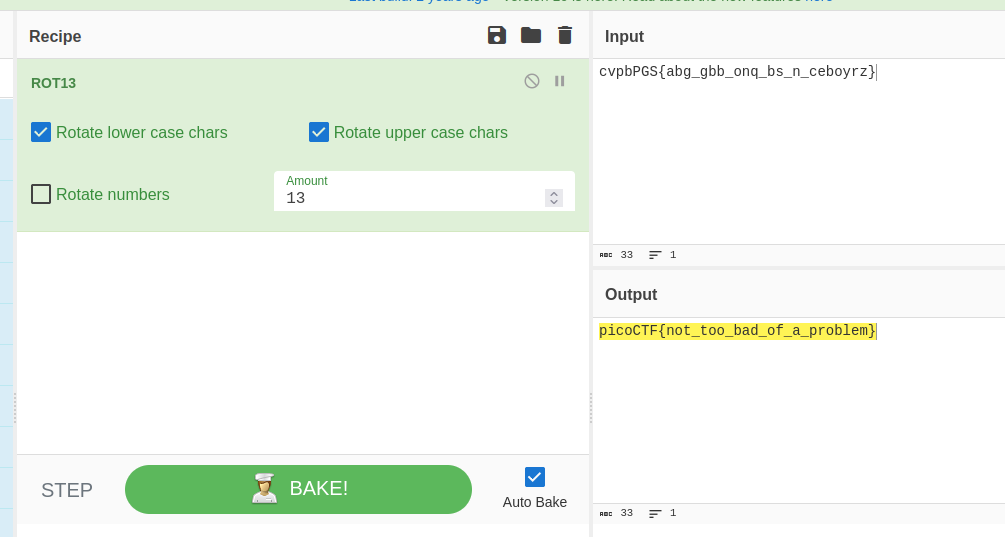Click the Save recipe icon
The width and height of the screenshot is (1005, 537).
point(497,36)
